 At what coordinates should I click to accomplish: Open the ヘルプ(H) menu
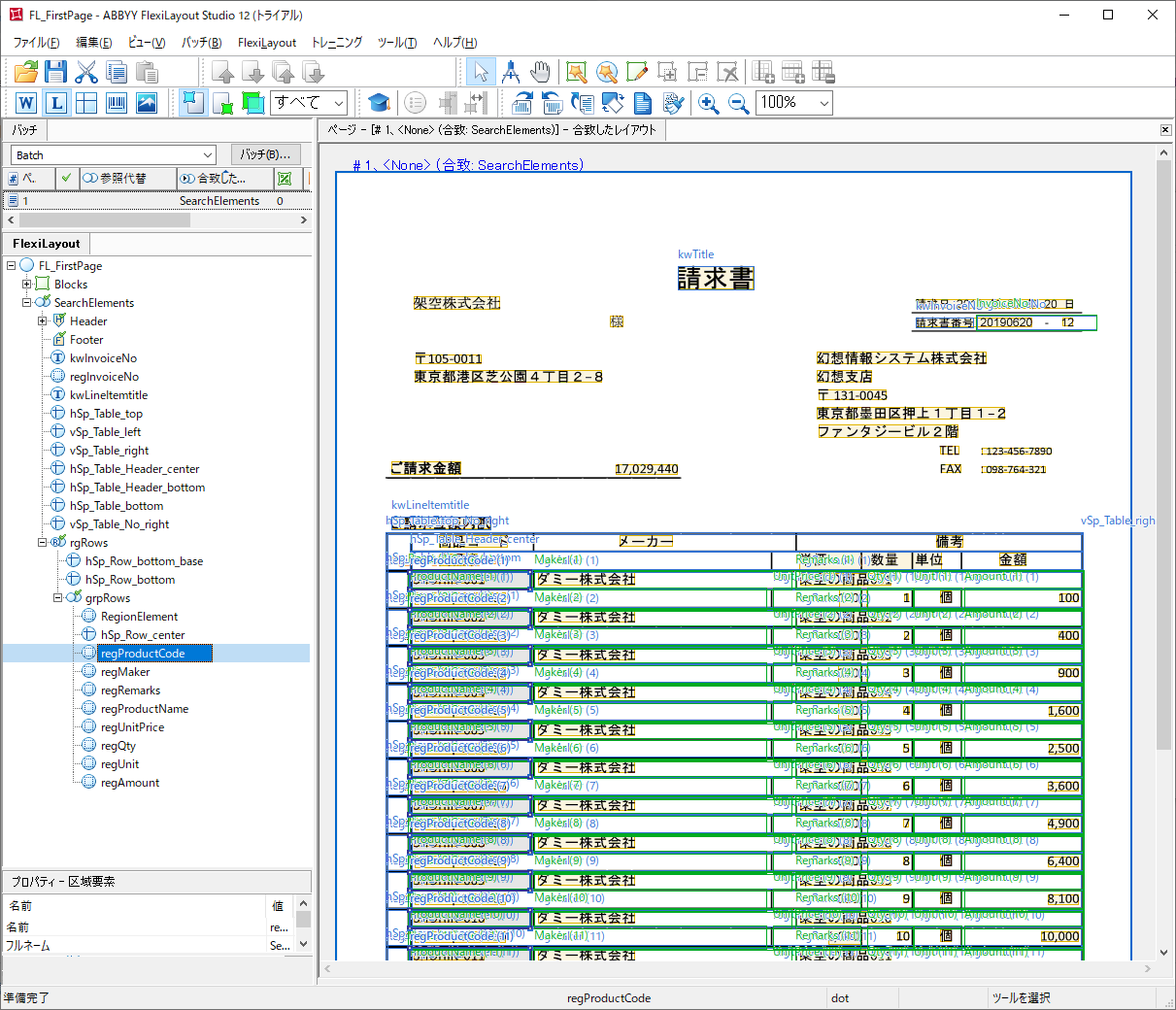[x=454, y=42]
